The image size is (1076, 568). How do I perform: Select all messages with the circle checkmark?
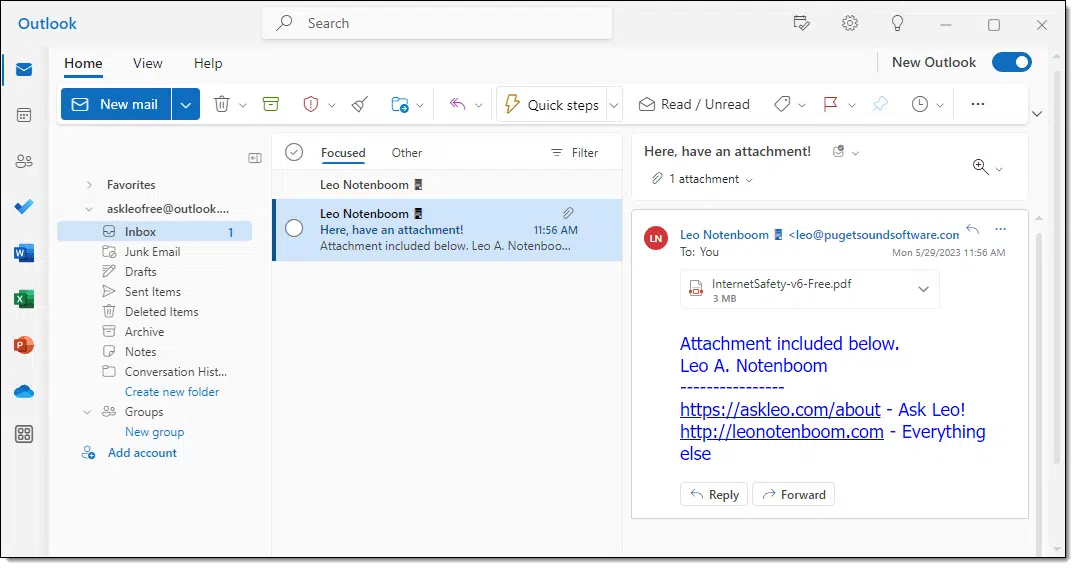(294, 152)
